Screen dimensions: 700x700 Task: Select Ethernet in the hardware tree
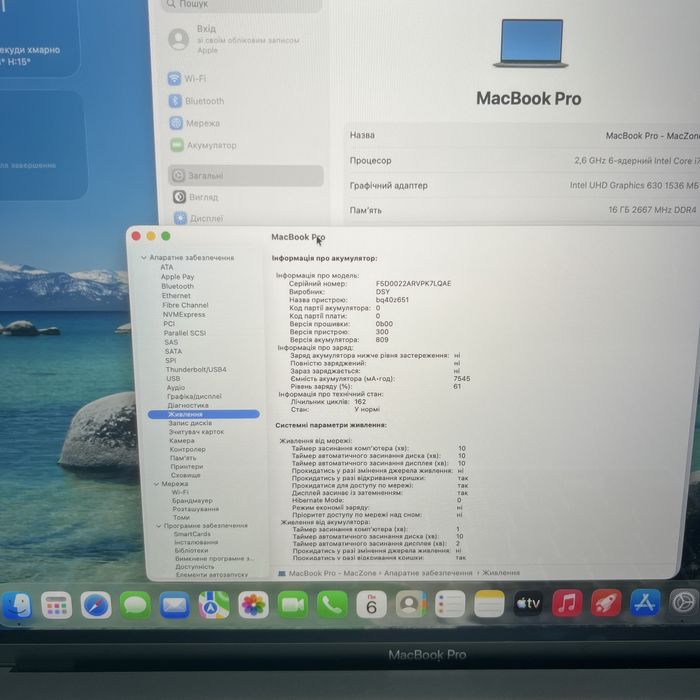coord(176,296)
